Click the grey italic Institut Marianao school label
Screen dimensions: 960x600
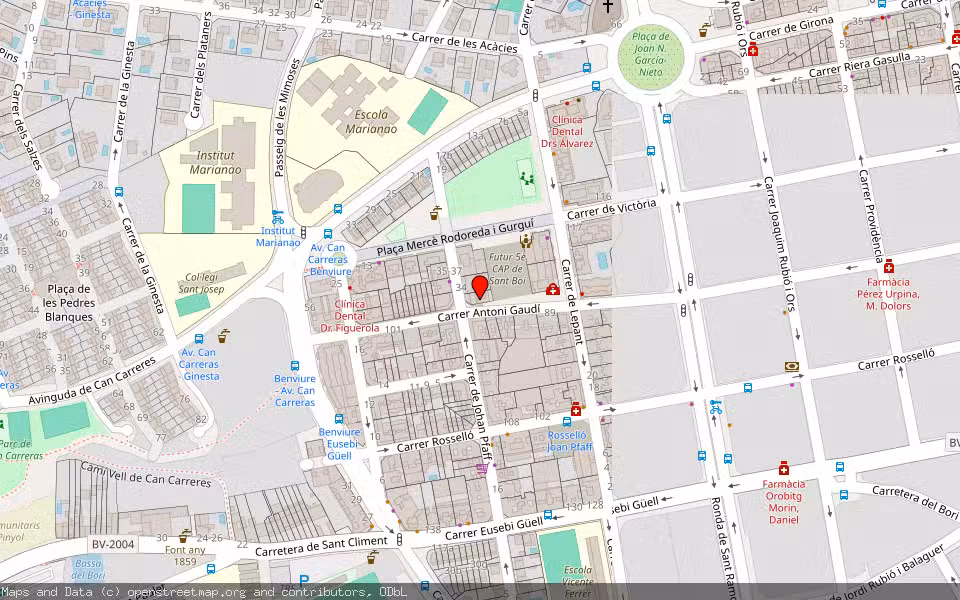tap(215, 163)
